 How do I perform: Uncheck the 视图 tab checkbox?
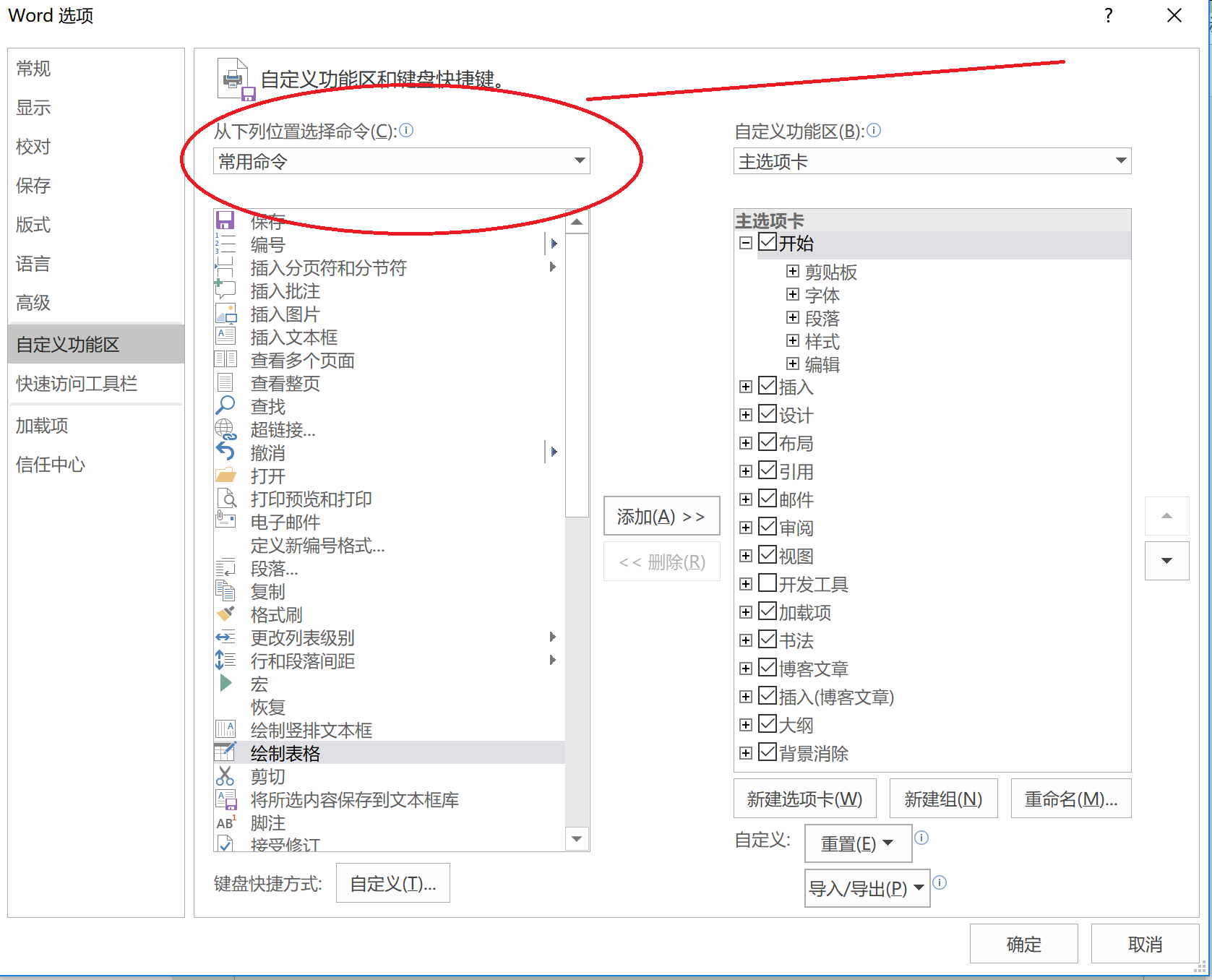click(768, 554)
